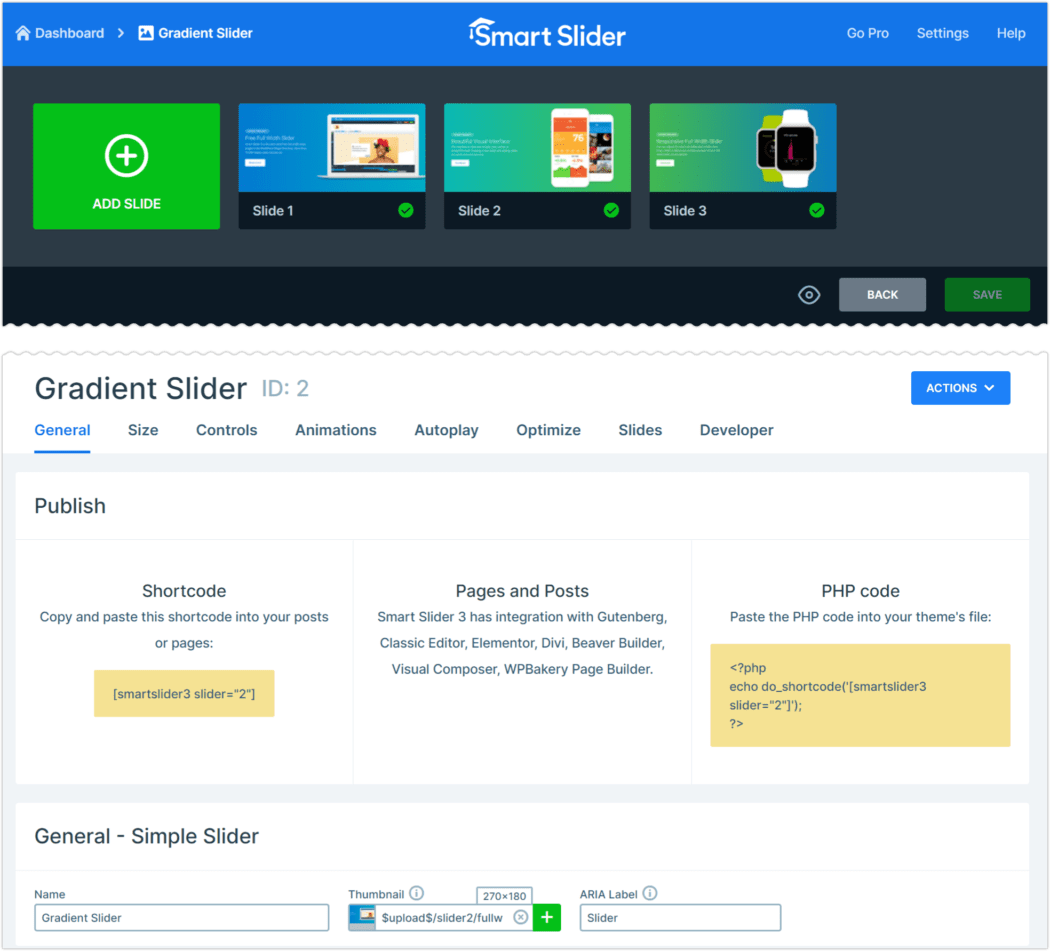Click the info icon next to Thumbnail
Viewport: 1050px width, 951px height.
417,893
